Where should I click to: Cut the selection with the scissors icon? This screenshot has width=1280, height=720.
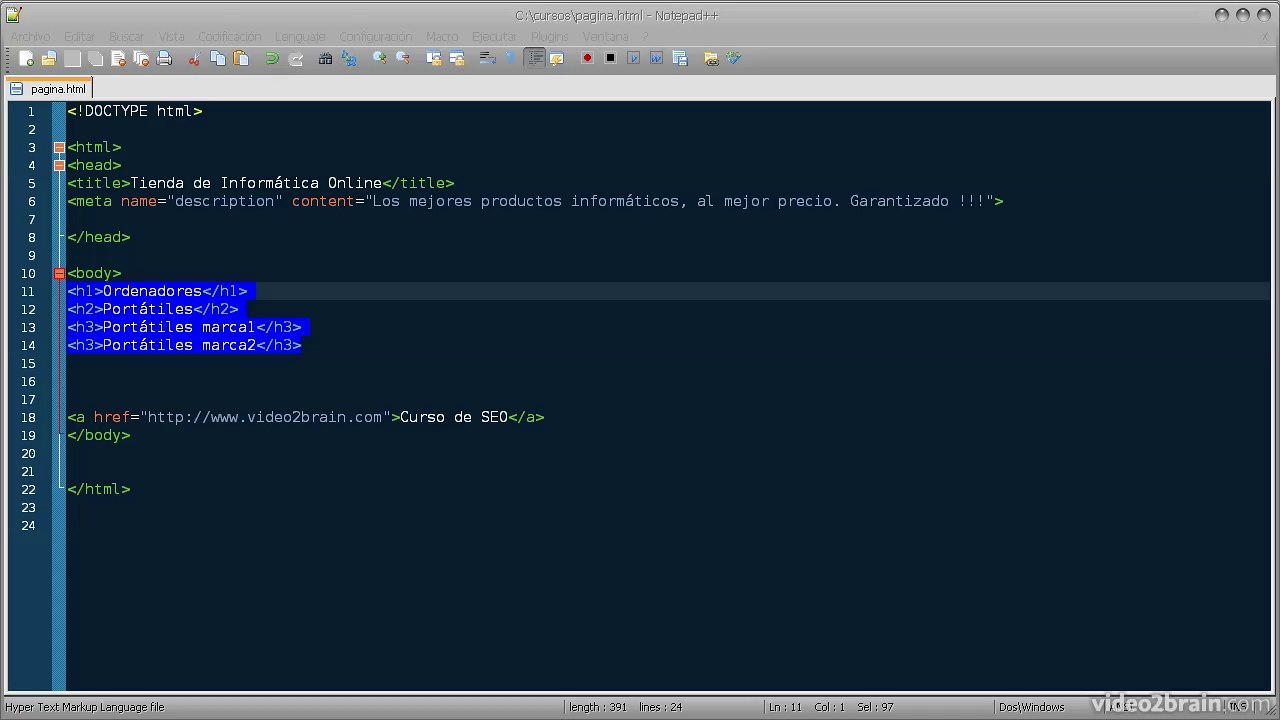pos(194,59)
